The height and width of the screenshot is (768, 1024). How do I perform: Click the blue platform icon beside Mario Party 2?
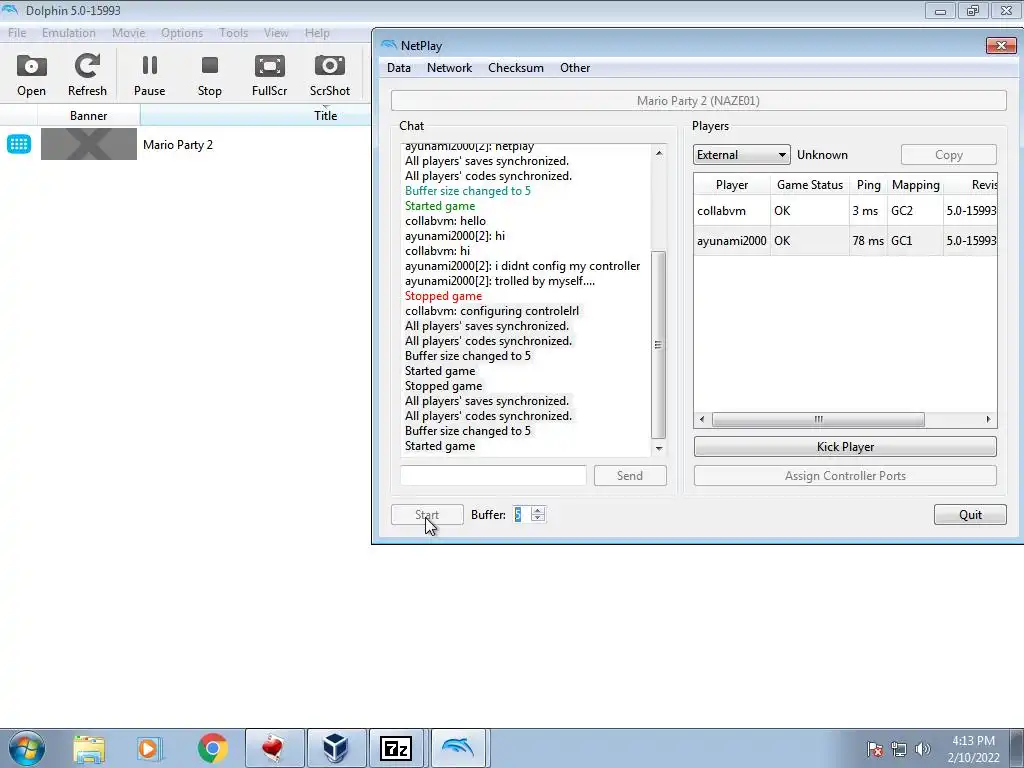click(x=19, y=144)
